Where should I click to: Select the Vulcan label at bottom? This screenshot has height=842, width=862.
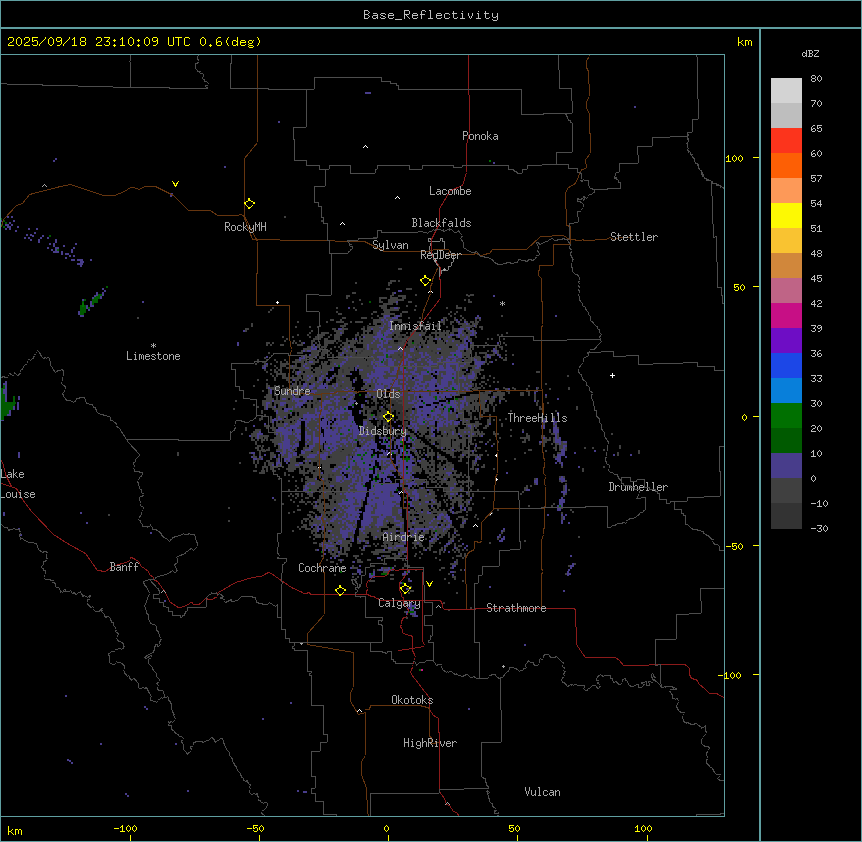542,792
